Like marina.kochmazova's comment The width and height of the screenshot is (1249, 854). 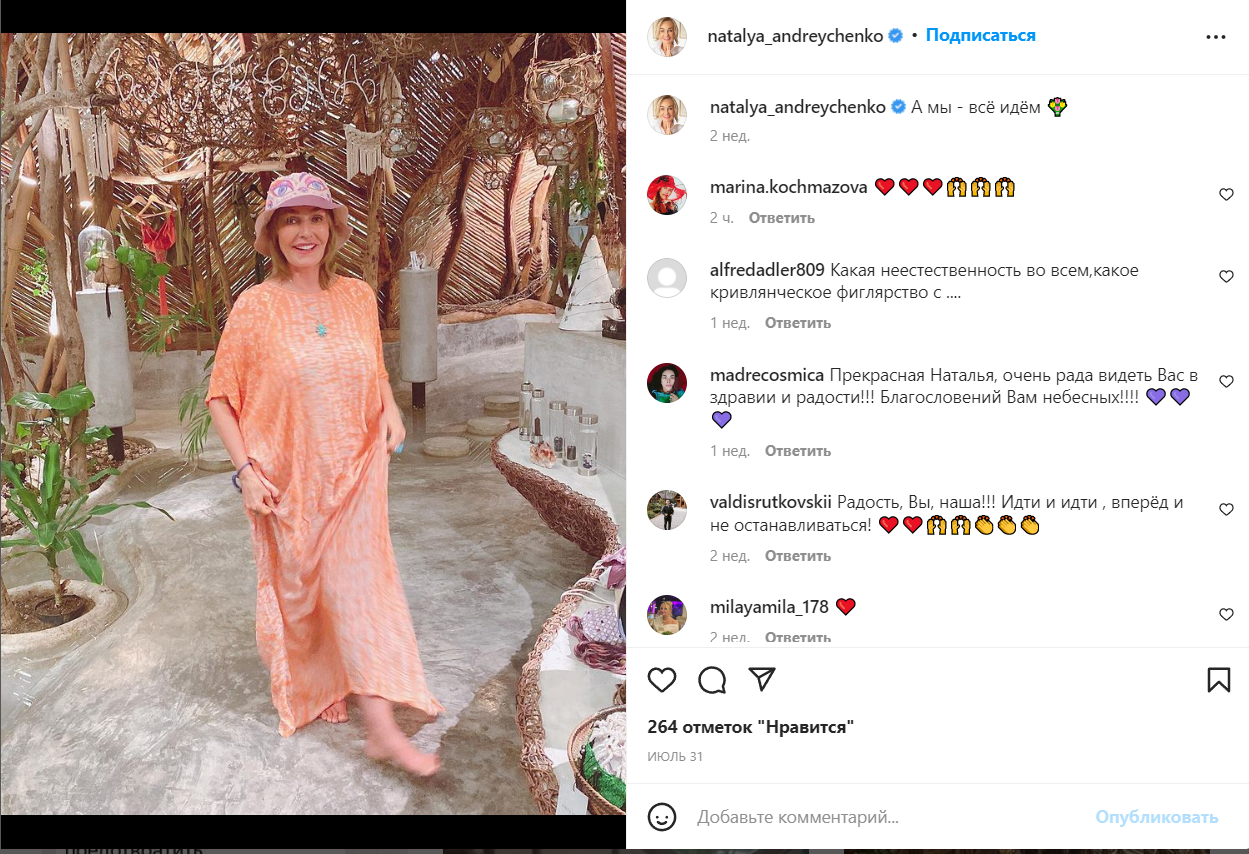[1226, 195]
